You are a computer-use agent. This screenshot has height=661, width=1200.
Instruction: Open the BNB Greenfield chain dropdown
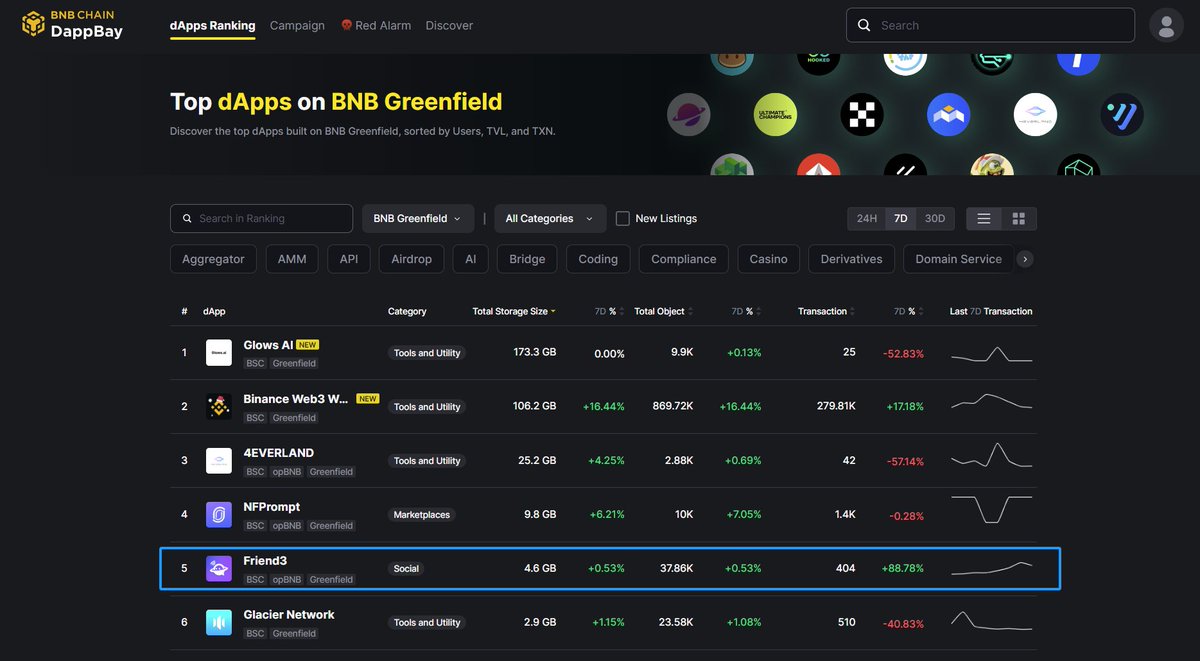(x=417, y=218)
